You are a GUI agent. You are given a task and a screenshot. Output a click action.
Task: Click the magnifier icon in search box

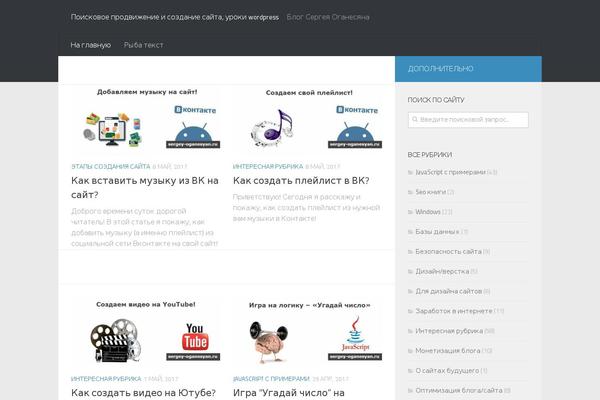click(415, 119)
